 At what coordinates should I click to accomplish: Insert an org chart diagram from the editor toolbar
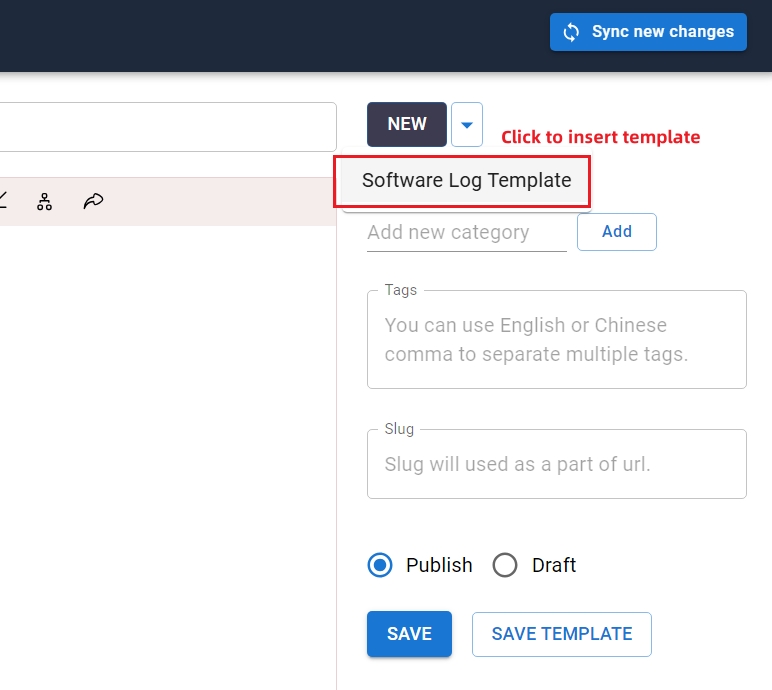[44, 201]
